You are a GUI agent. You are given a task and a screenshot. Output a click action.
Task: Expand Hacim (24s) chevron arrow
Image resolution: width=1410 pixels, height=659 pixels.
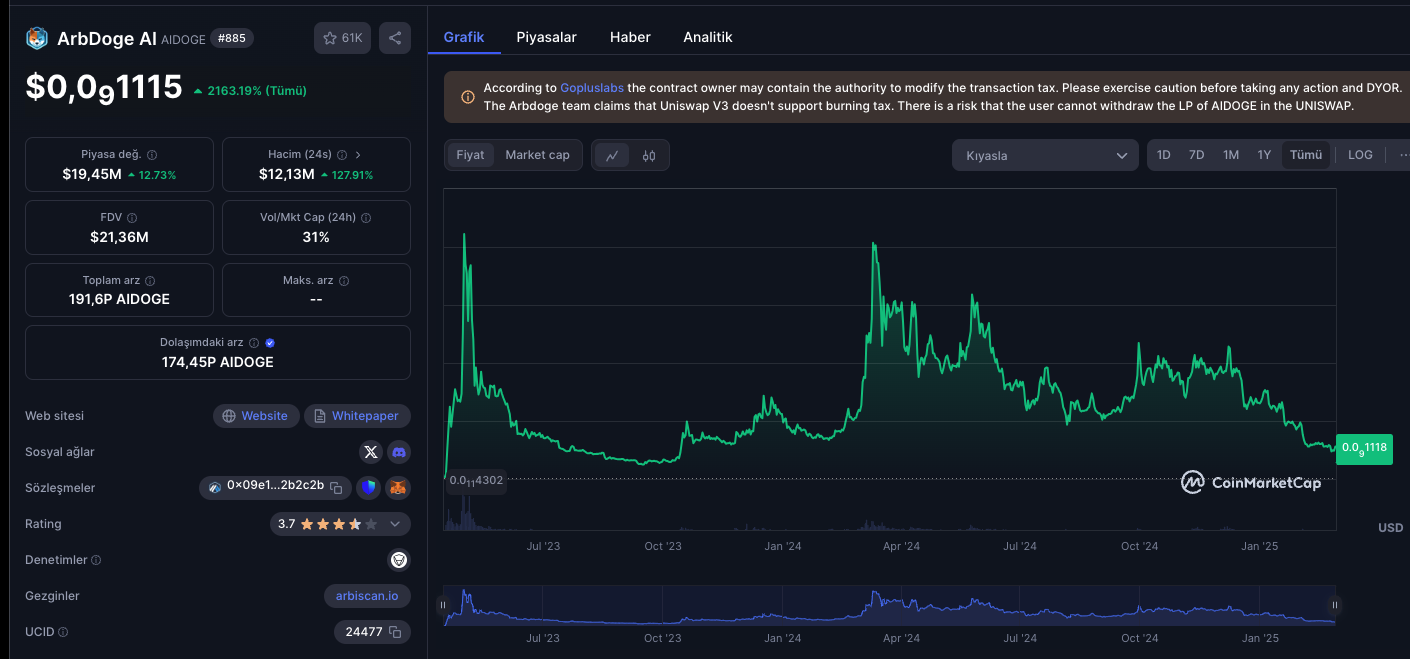[358, 155]
